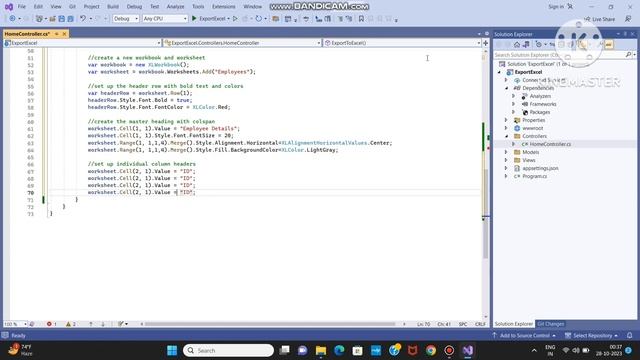Open the View menu

[x=56, y=7]
